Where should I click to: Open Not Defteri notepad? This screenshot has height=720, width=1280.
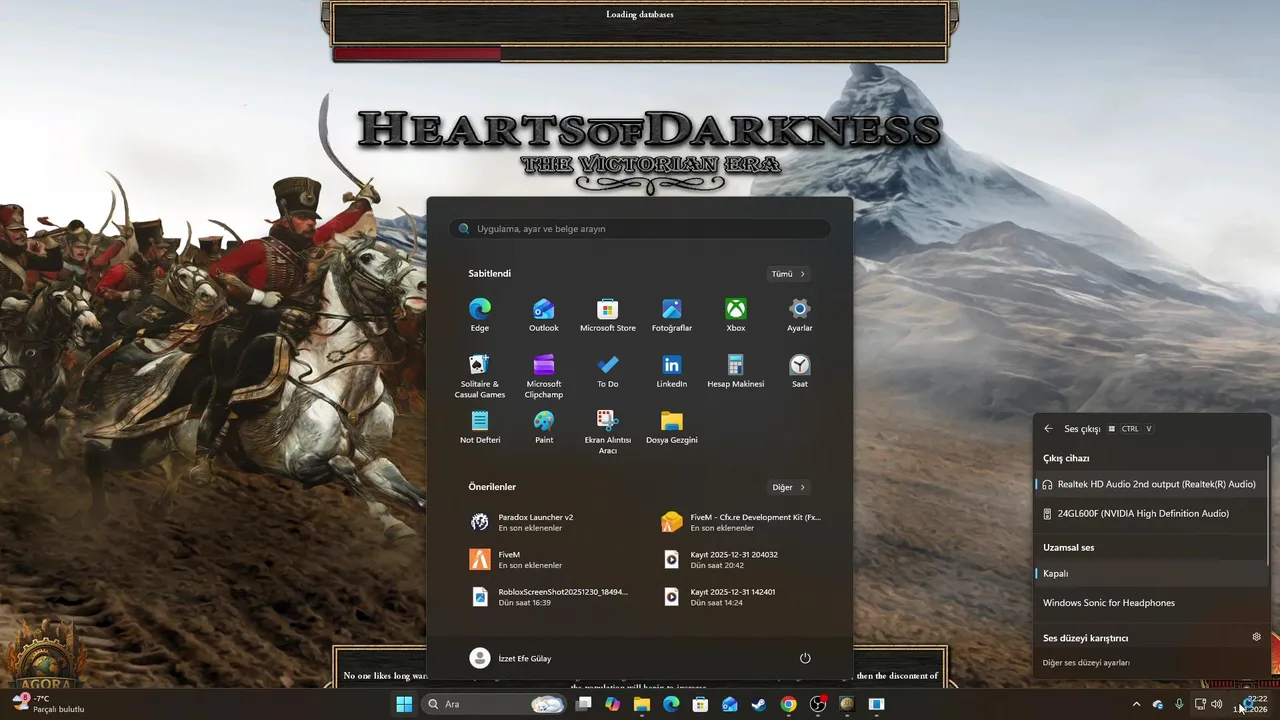[x=480, y=426]
